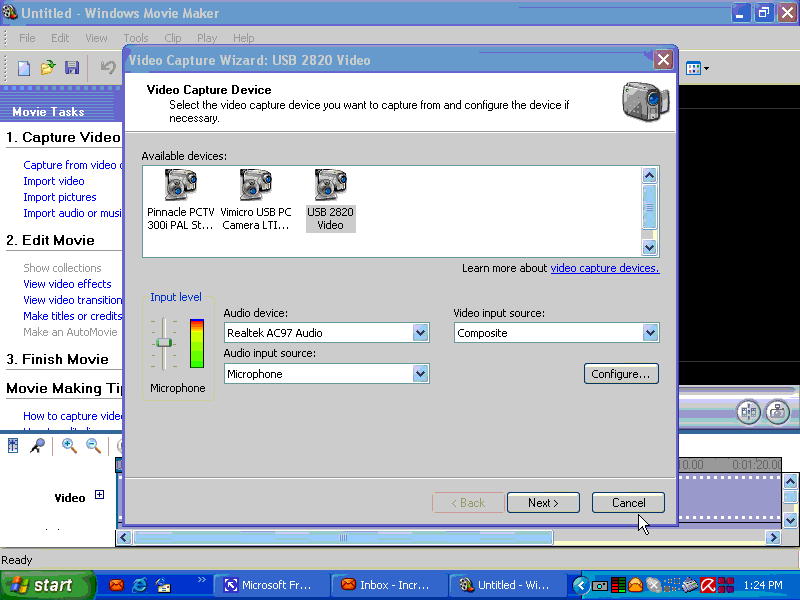Click Next to continue the wizard
Image resolution: width=800 pixels, height=600 pixels.
coord(543,503)
